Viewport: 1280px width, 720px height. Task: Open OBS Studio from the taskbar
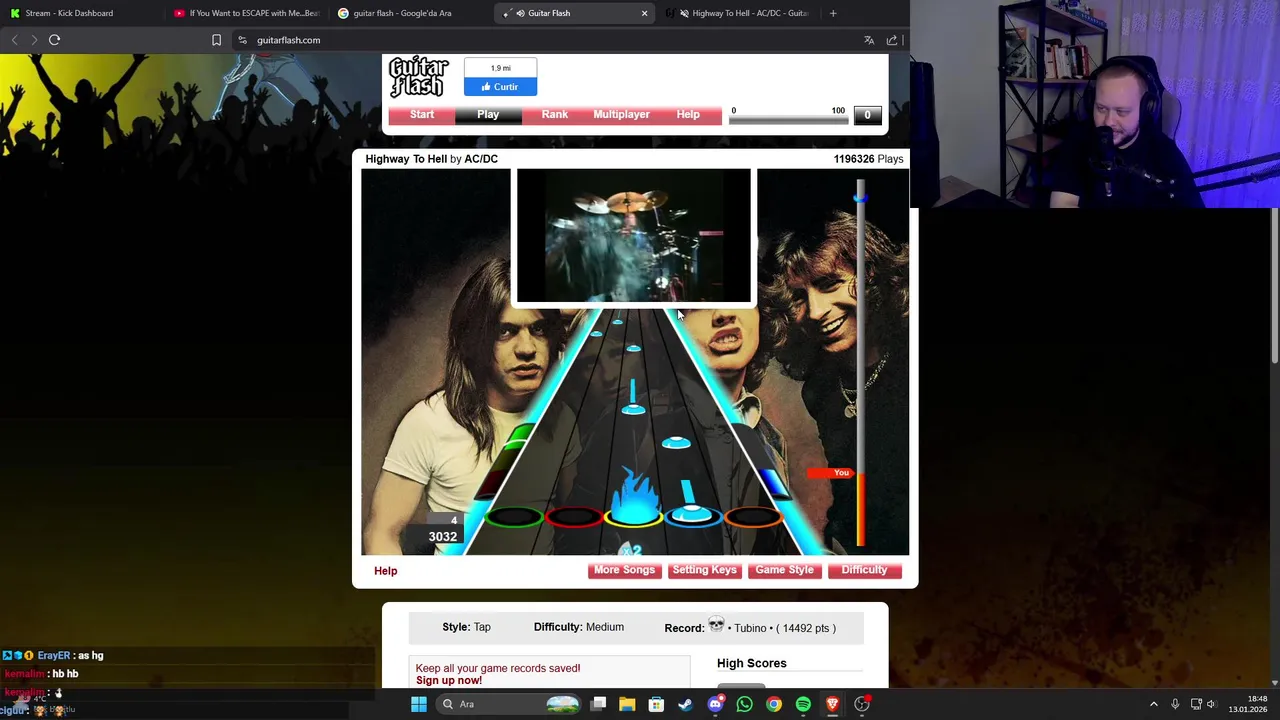[862, 704]
